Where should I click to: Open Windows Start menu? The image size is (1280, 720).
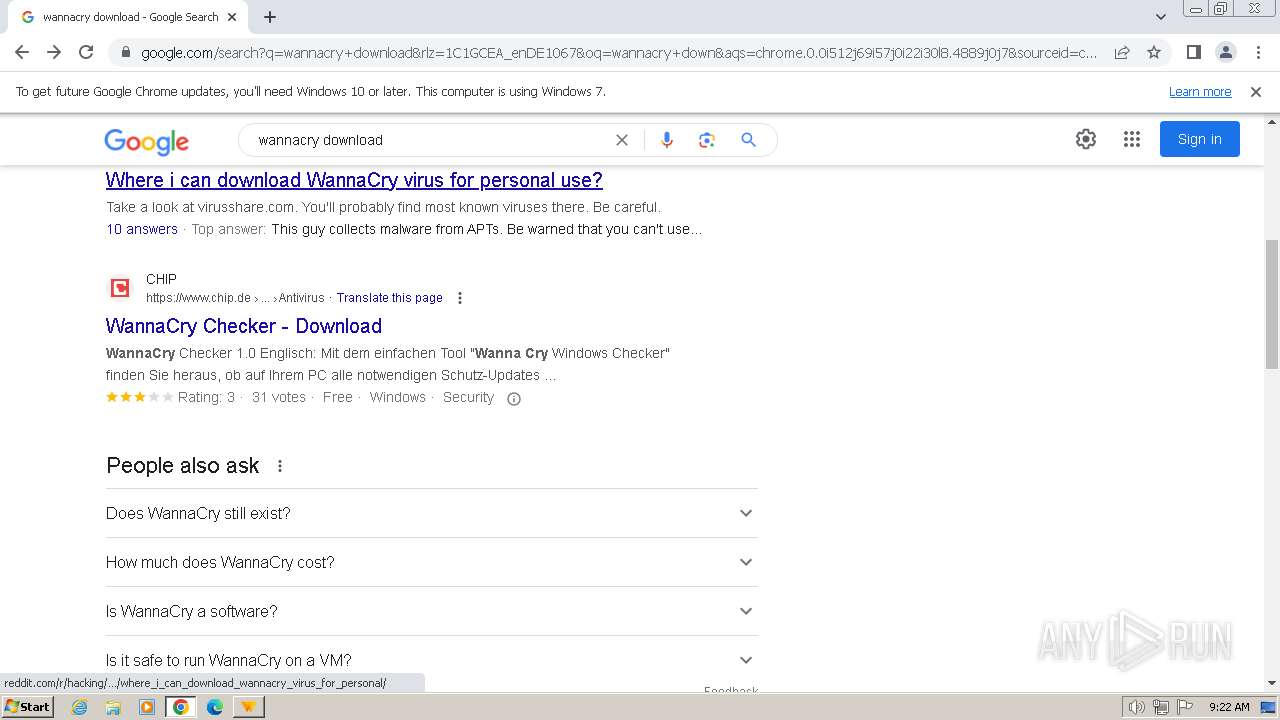coord(28,706)
